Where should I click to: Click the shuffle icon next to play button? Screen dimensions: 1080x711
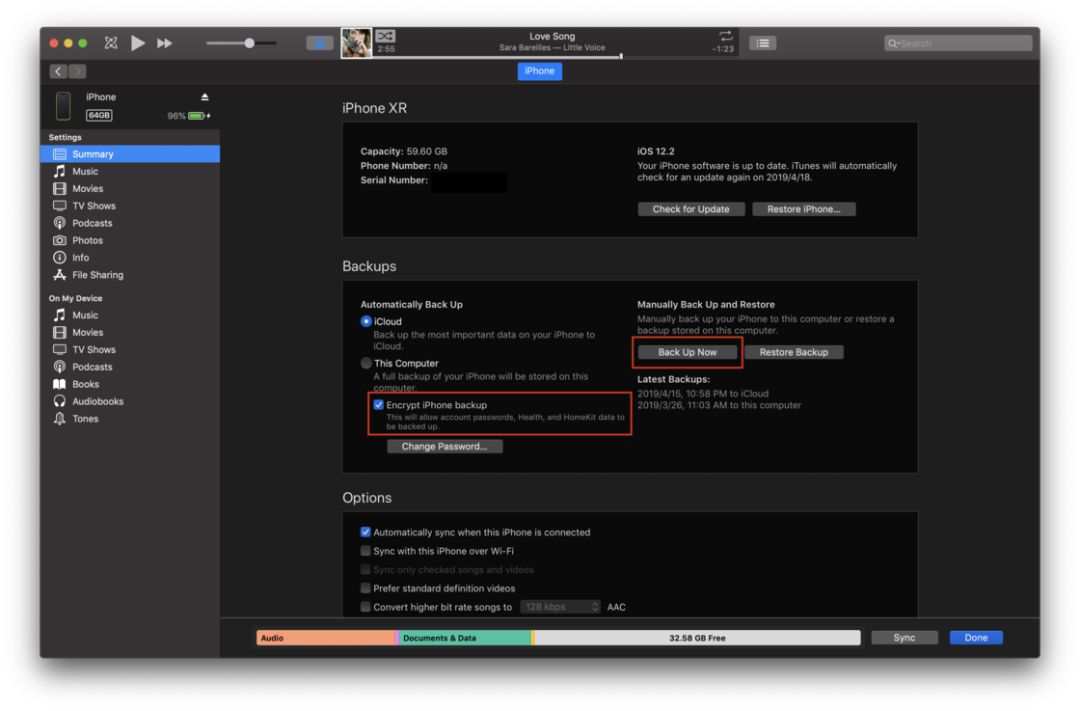click(111, 43)
